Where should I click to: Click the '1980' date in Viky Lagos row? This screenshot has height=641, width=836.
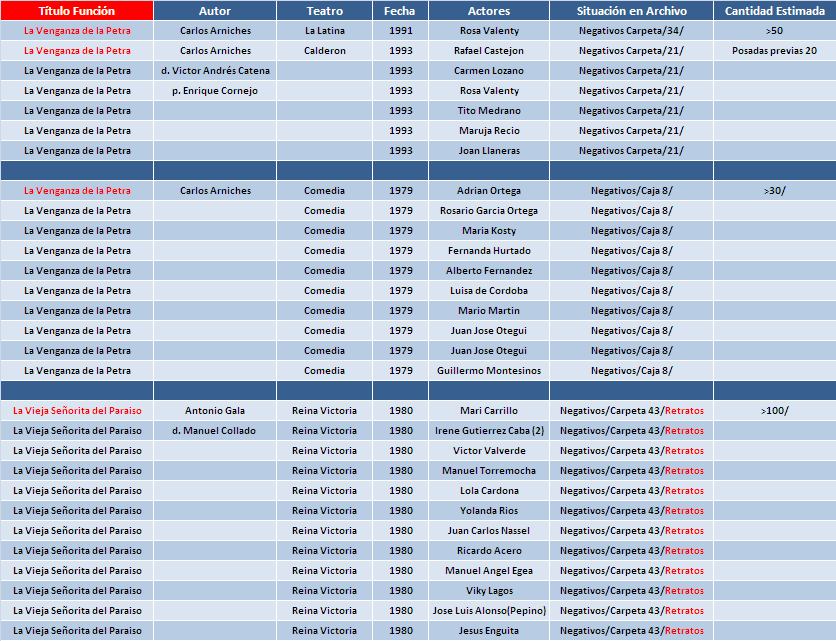click(400, 591)
